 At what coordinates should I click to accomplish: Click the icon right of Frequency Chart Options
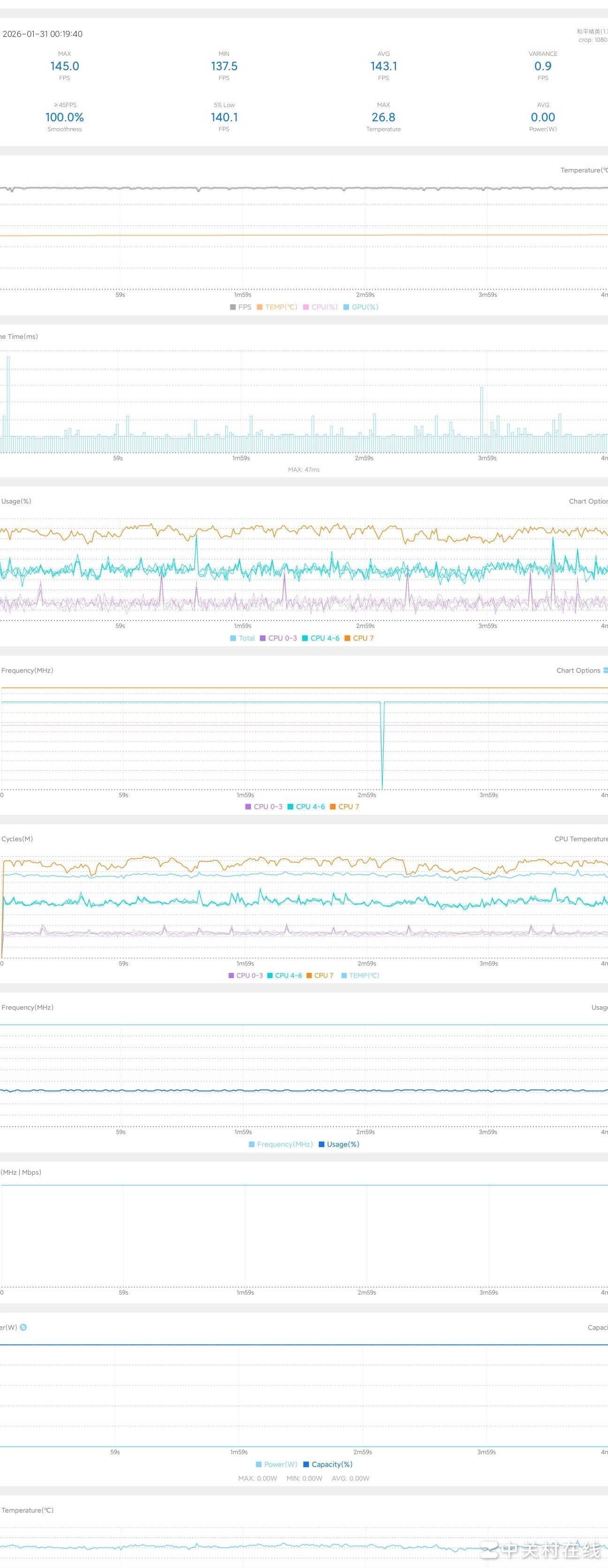coord(605,670)
